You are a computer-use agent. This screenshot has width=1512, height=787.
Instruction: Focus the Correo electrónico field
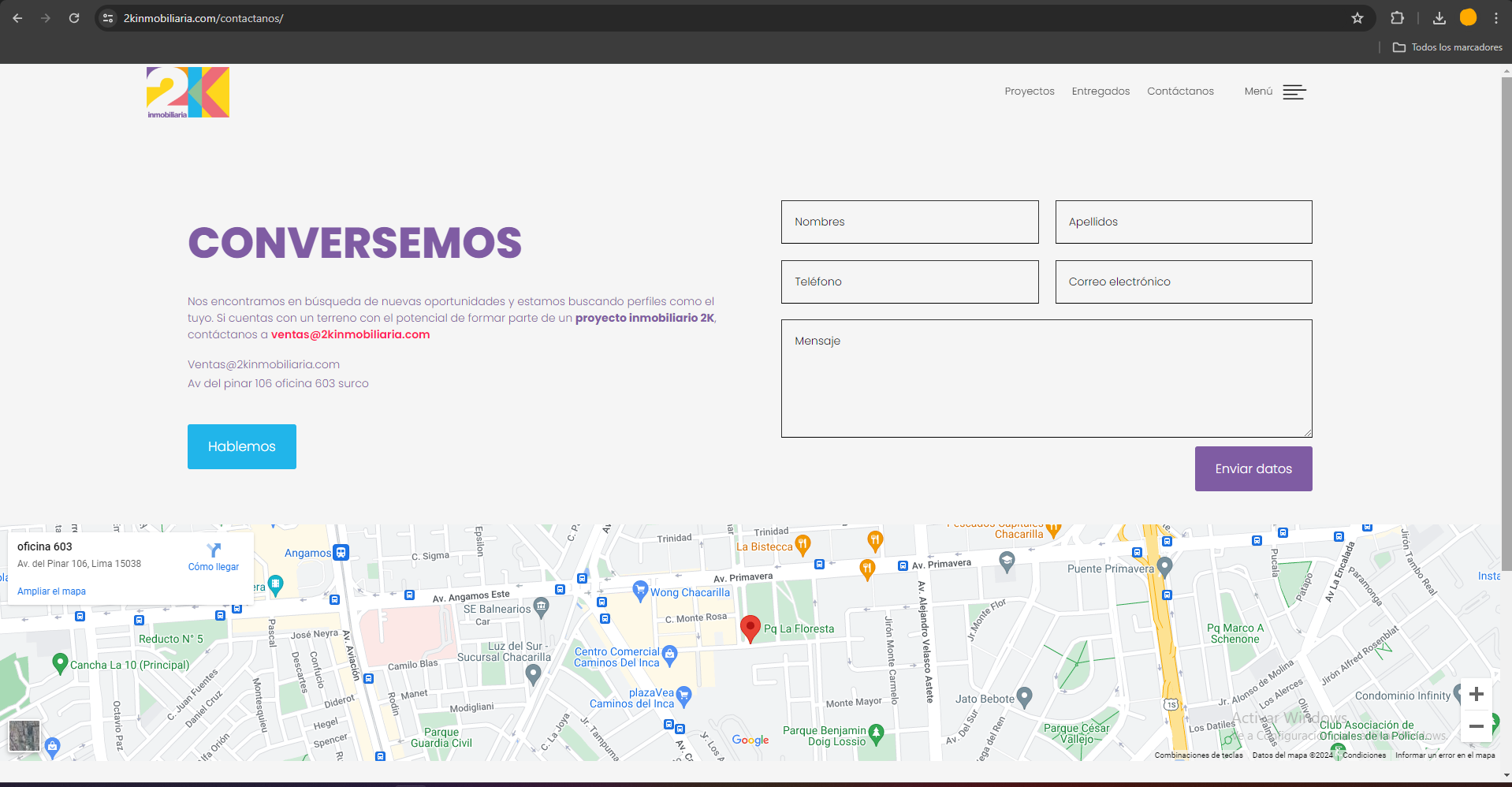coord(1183,282)
